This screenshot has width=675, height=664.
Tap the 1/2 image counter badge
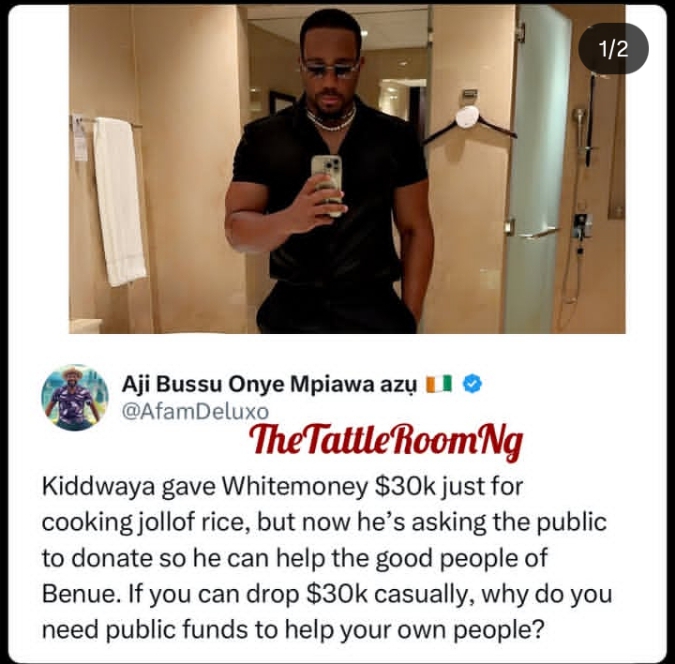click(613, 48)
